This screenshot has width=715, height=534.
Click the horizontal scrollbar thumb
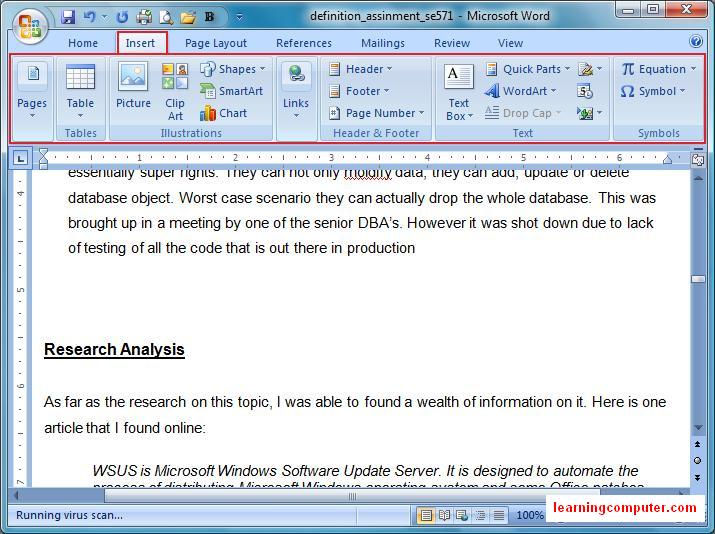pyautogui.click(x=352, y=496)
